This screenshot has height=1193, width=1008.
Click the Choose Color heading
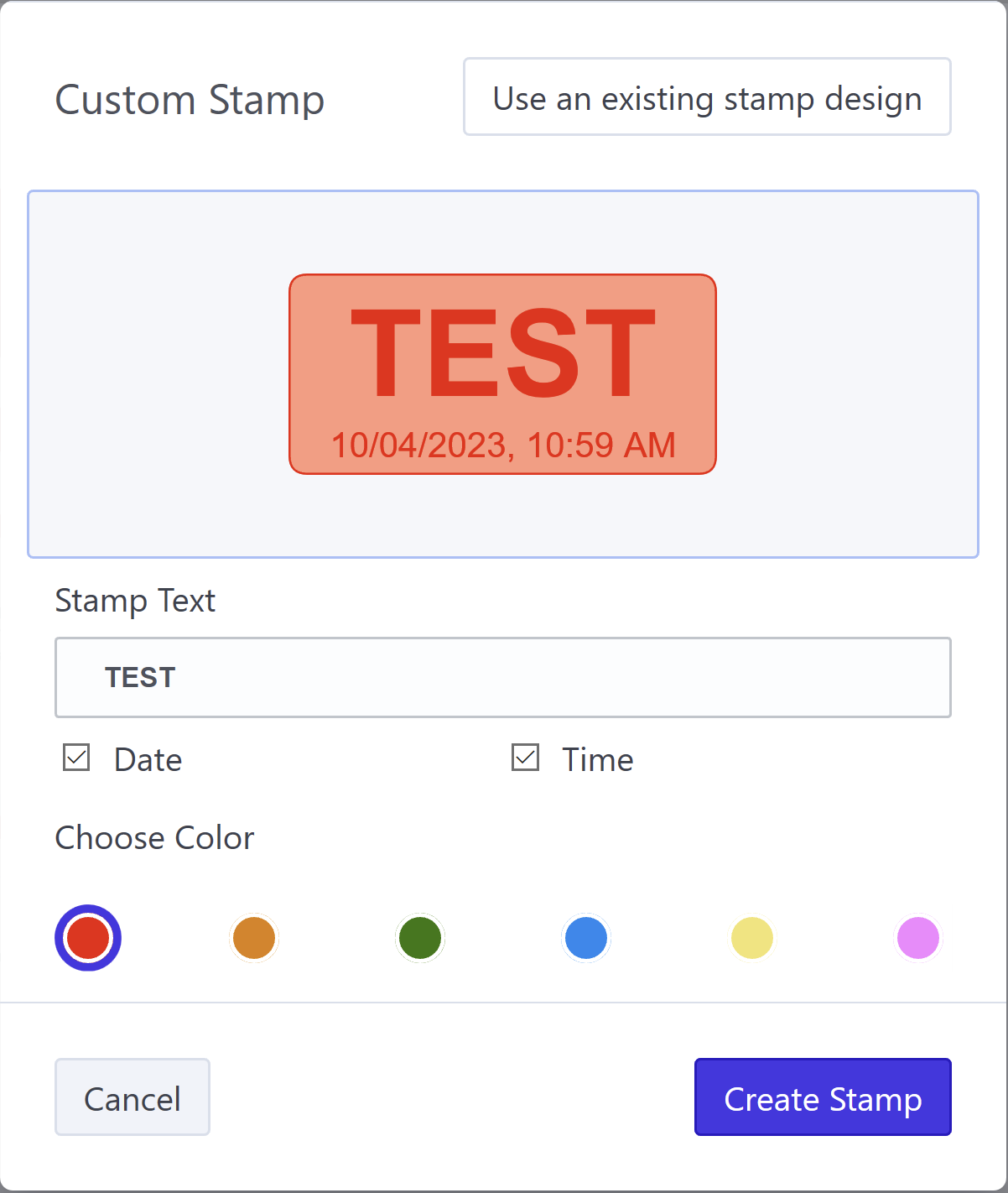tap(154, 838)
